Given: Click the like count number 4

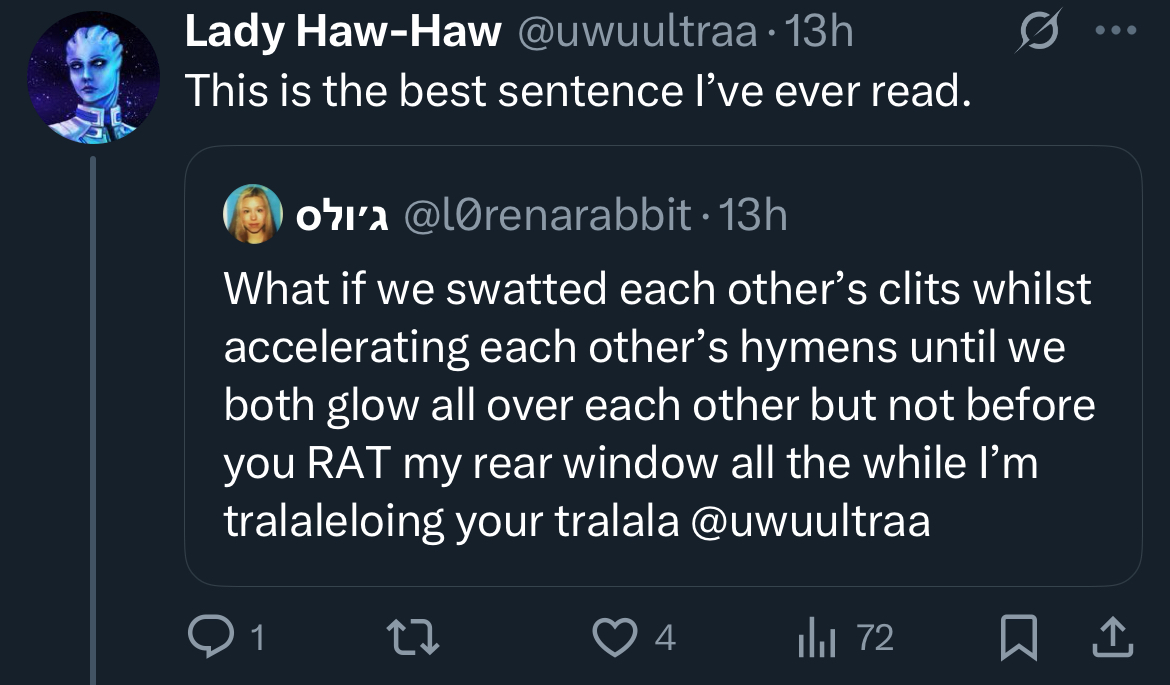Looking at the screenshot, I should tap(665, 637).
